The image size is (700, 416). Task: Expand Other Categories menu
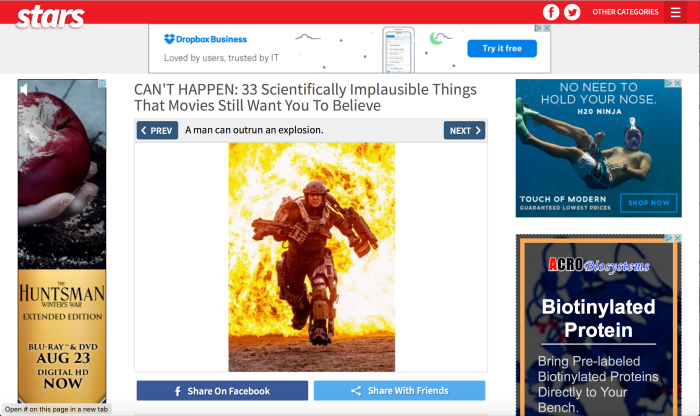tap(625, 12)
